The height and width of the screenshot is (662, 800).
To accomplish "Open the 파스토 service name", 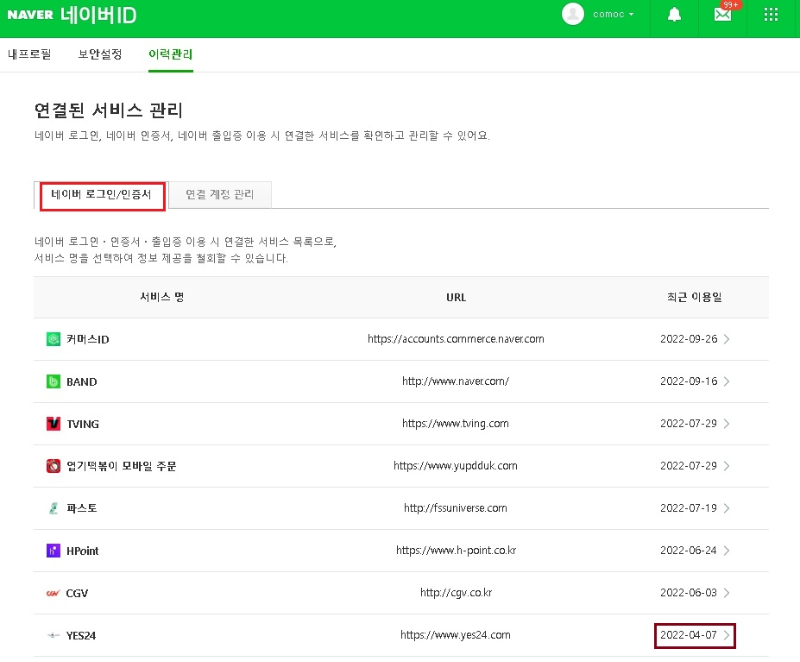I will tap(82, 508).
